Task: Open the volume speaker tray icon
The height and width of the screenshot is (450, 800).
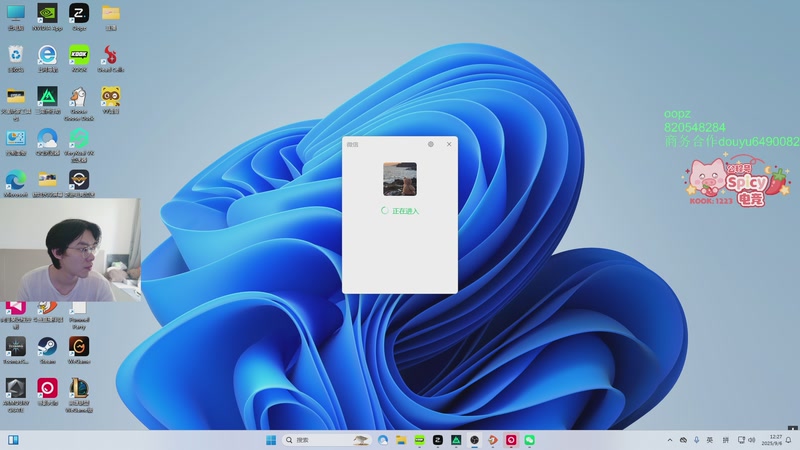Action: [752, 440]
